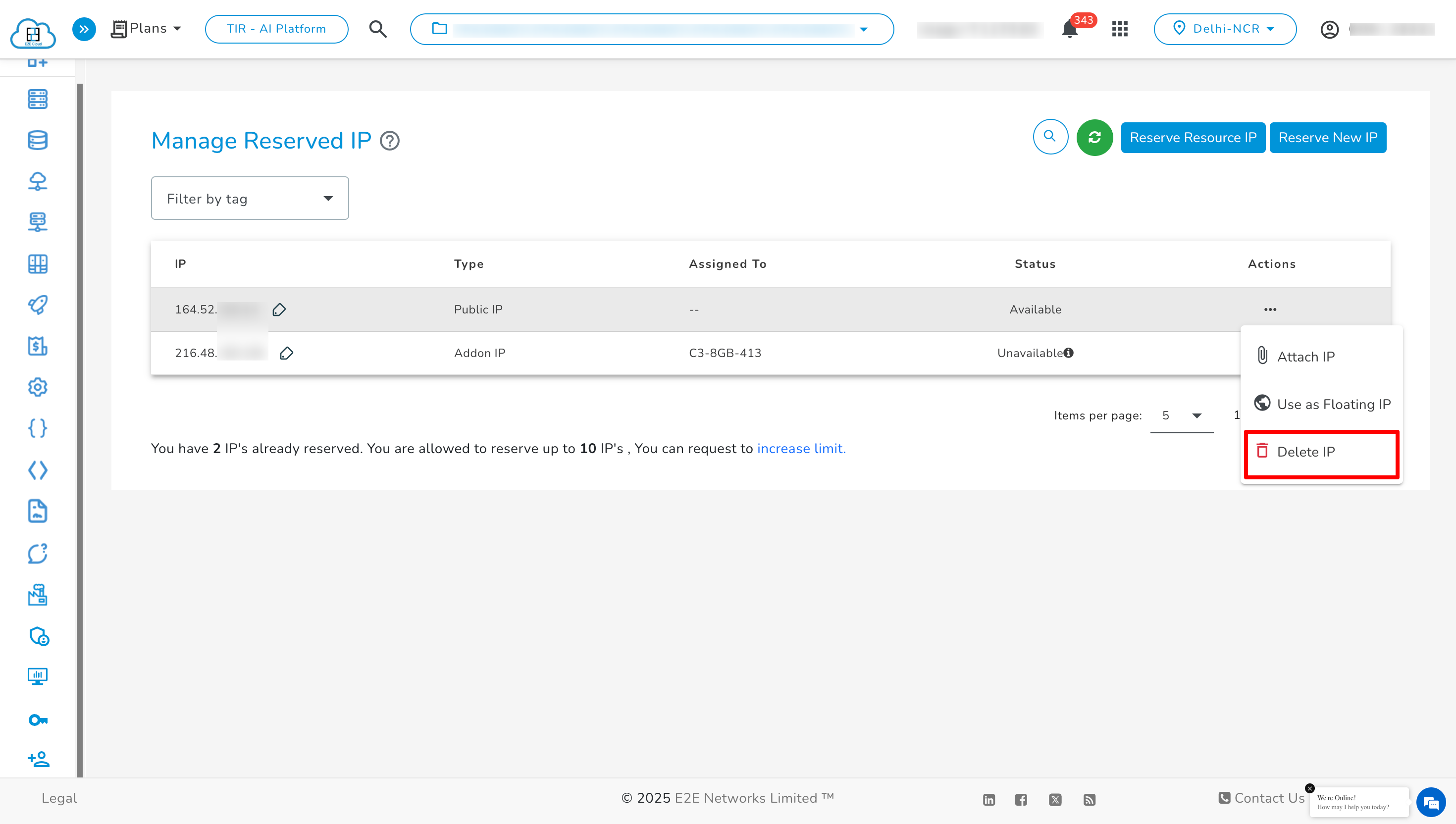Open Settings using the gear sidebar icon

pos(37,387)
